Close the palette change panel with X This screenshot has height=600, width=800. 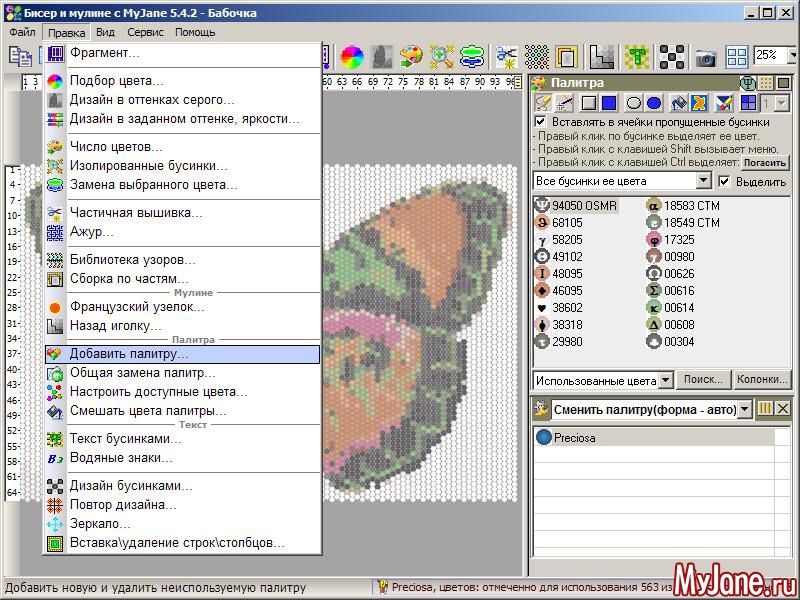(x=783, y=409)
